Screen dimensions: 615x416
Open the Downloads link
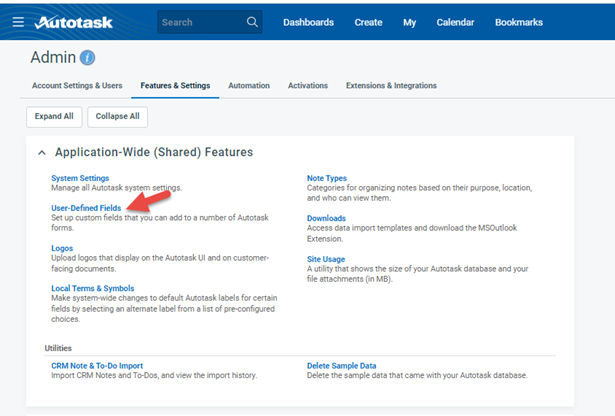tap(326, 218)
